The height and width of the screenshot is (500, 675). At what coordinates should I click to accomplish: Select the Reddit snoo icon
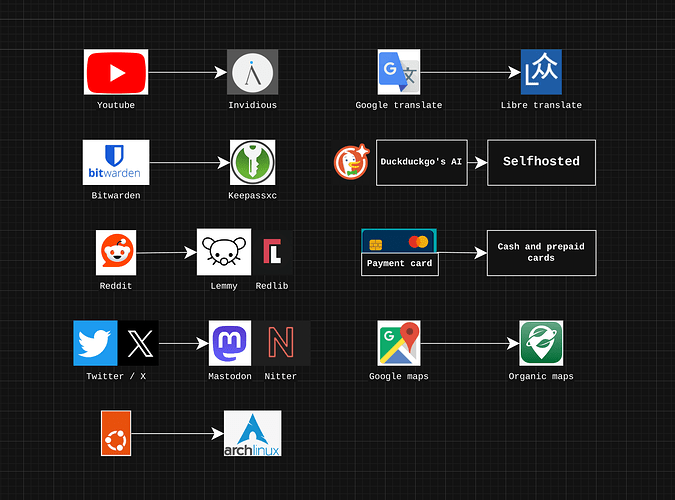click(x=116, y=252)
